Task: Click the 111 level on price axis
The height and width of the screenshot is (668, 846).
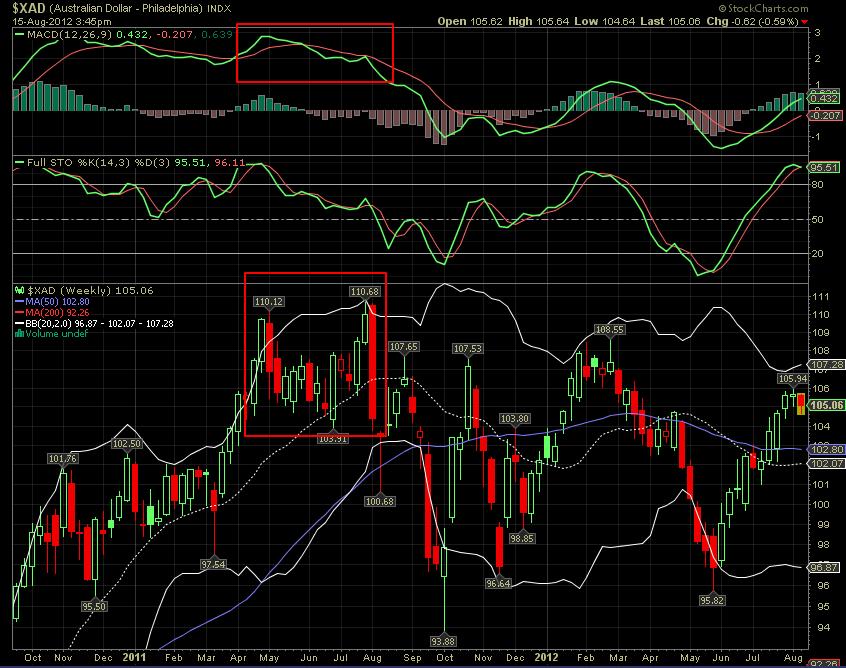Action: point(821,297)
